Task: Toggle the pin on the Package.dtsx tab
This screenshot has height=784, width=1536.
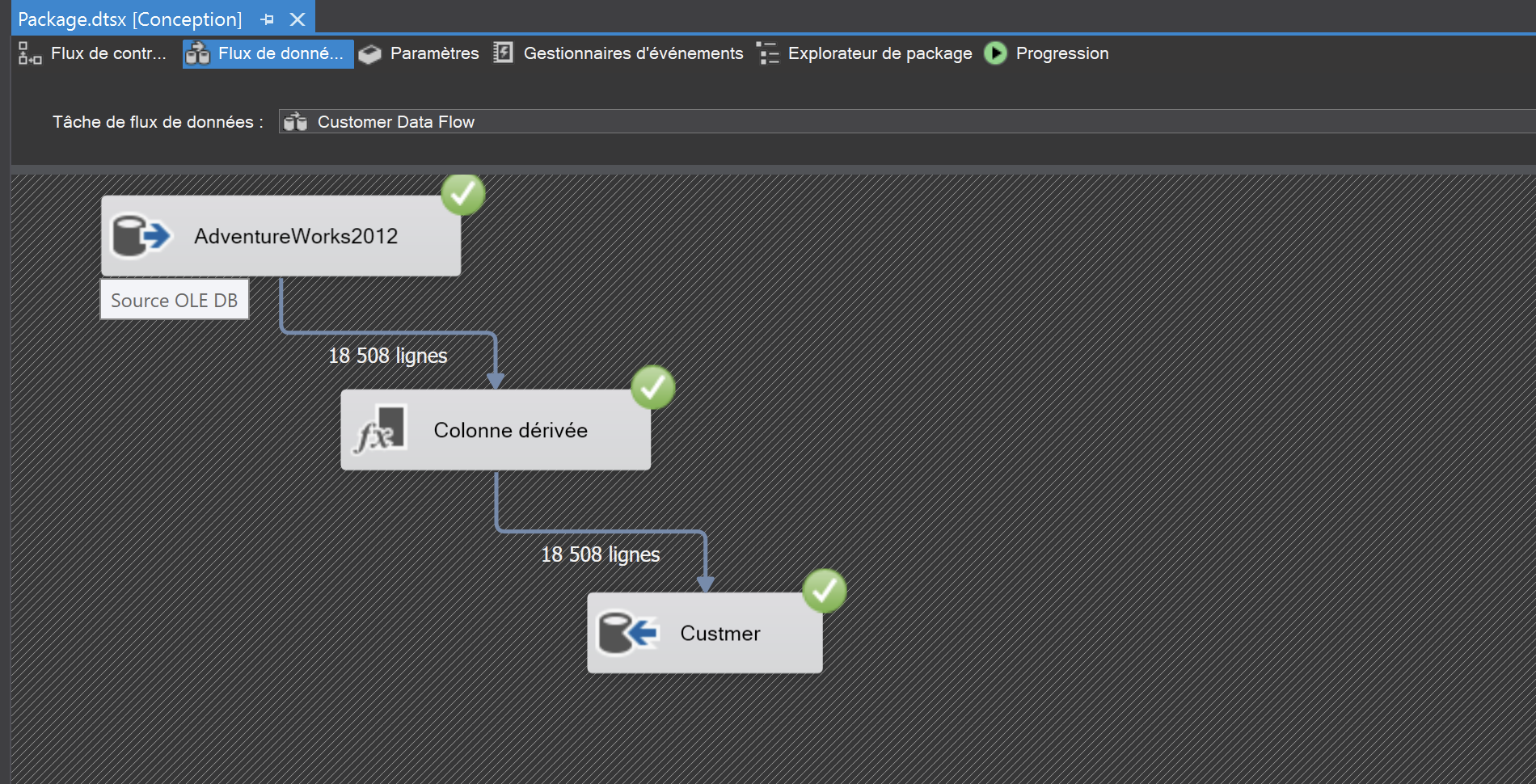Action: click(267, 18)
